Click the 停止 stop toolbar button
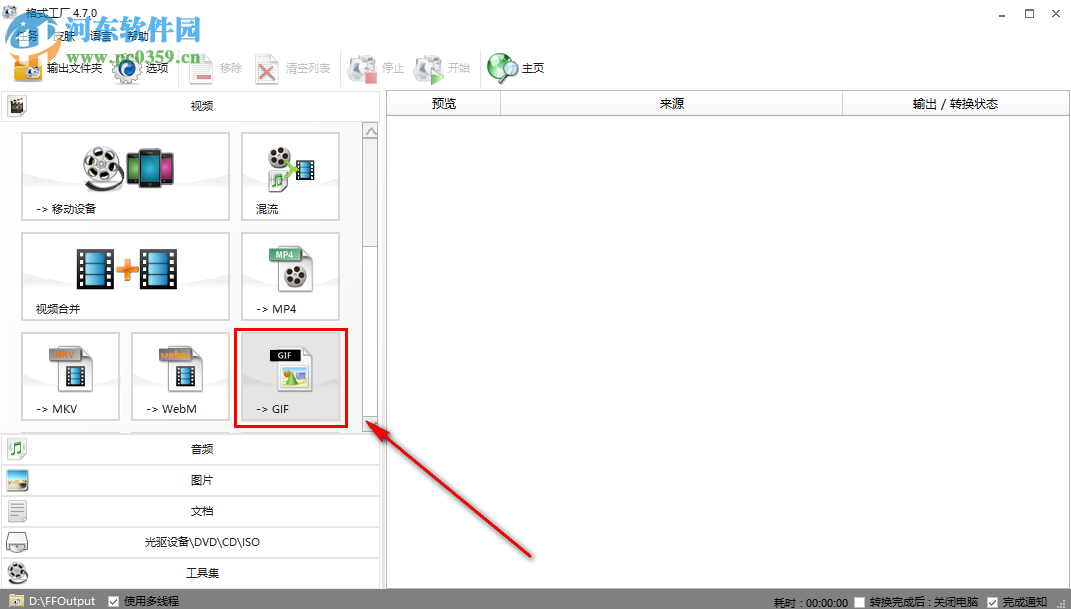This screenshot has height=609, width=1071. pos(376,68)
